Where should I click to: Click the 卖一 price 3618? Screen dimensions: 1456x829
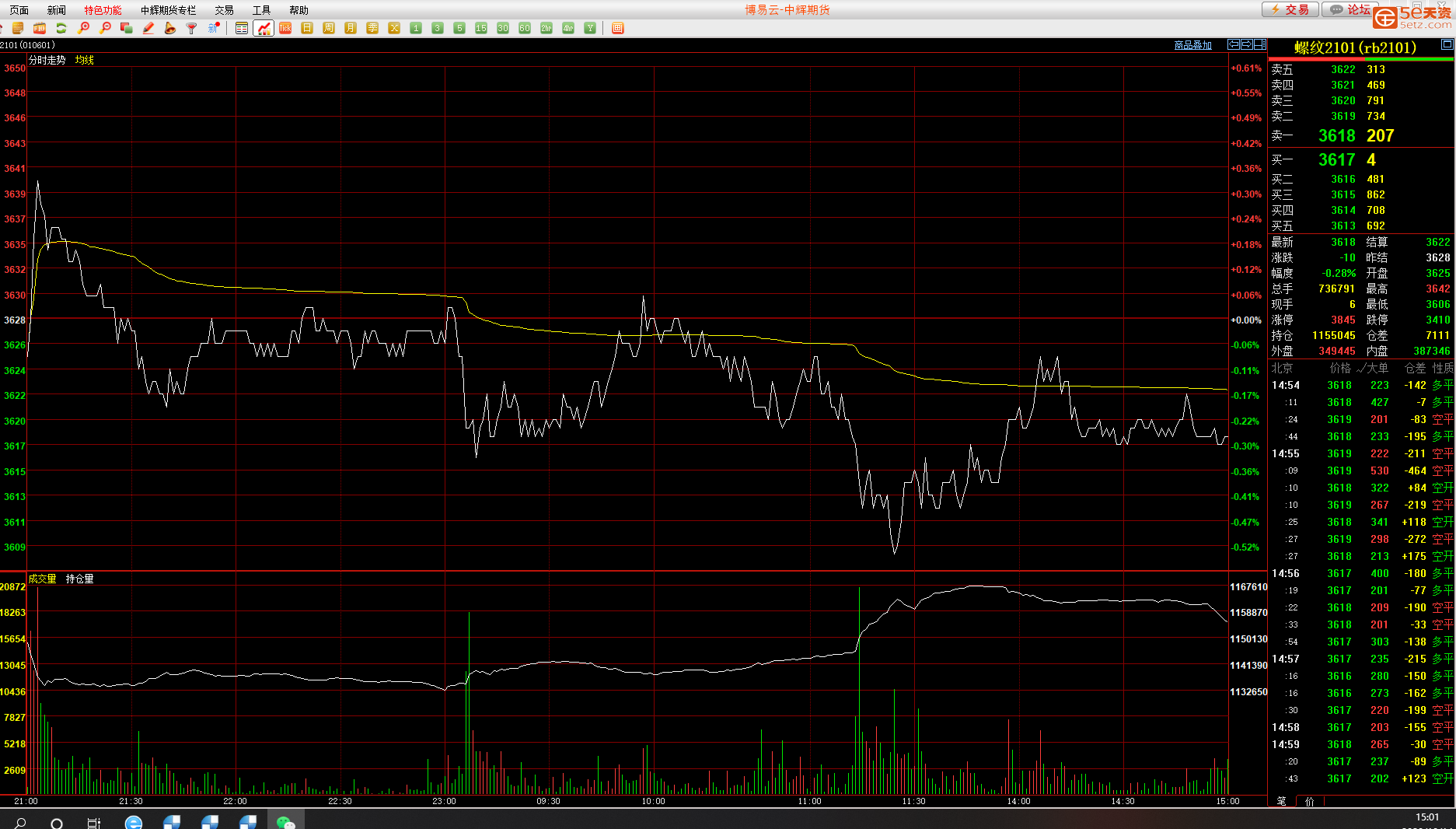[x=1336, y=135]
